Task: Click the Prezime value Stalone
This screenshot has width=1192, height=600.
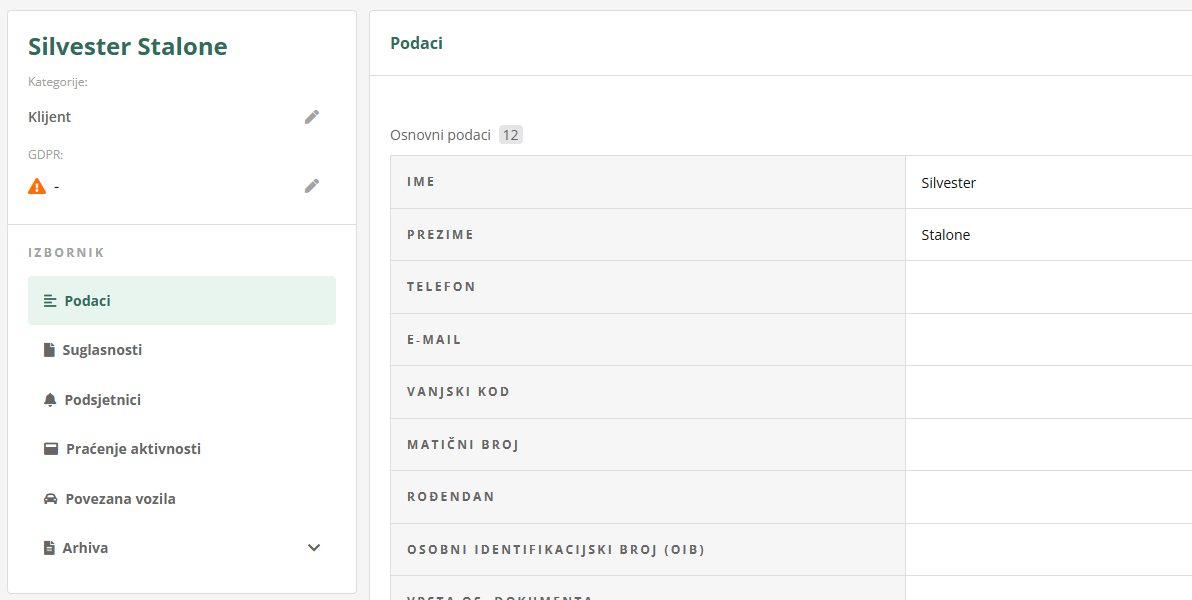Action: 945,235
